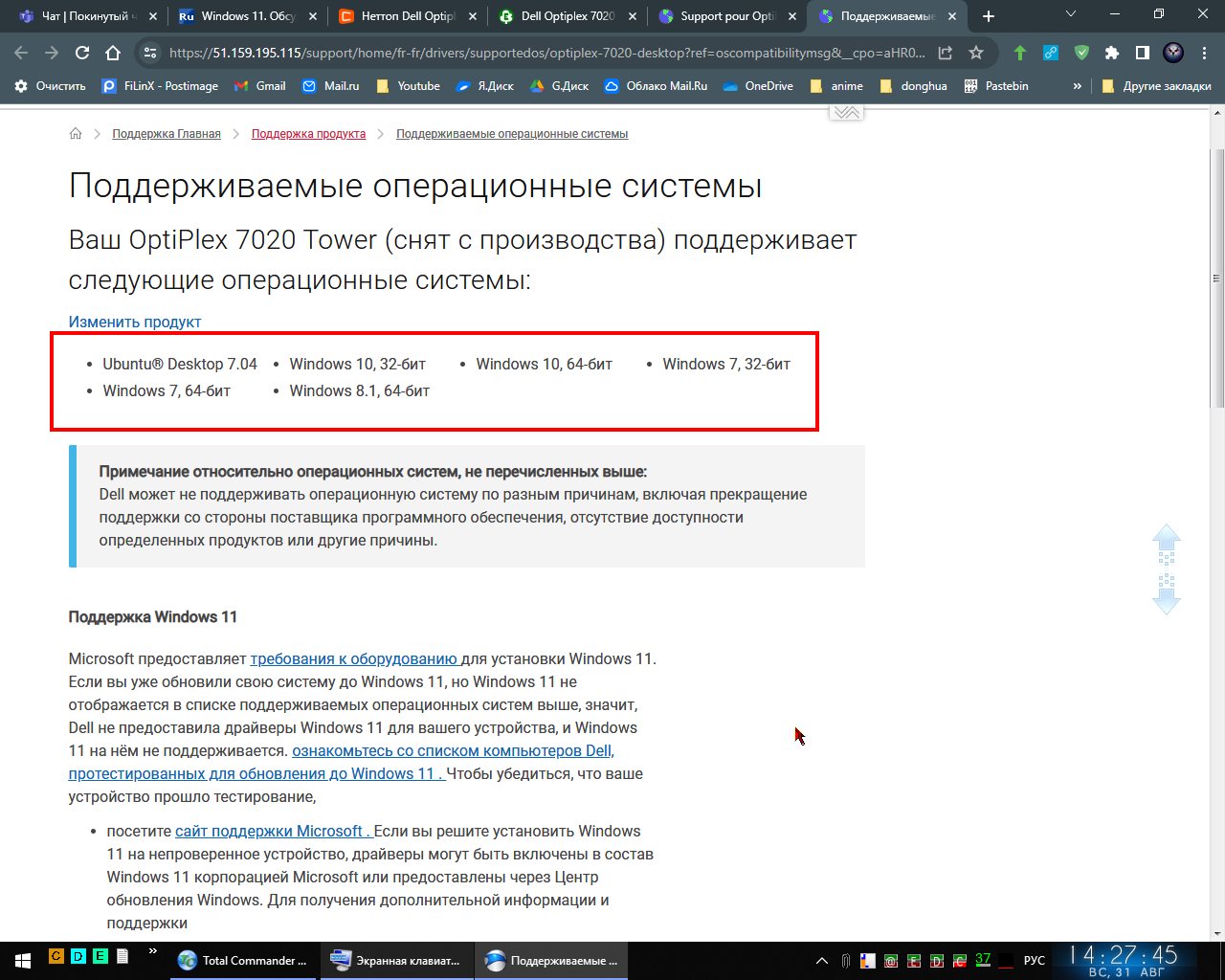Open a new tab with the plus button

pos(989,16)
